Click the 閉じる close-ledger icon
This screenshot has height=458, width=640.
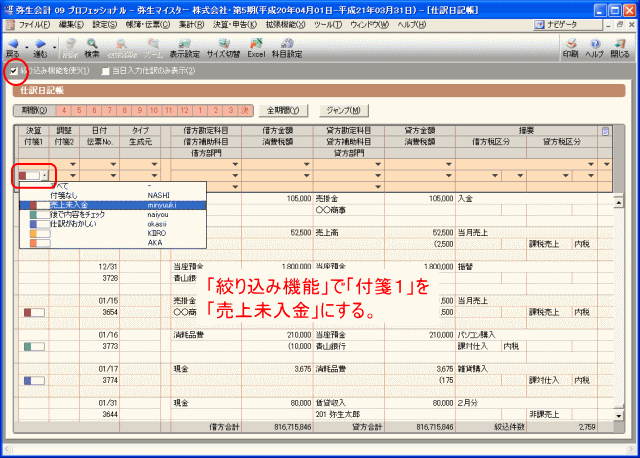click(x=620, y=44)
